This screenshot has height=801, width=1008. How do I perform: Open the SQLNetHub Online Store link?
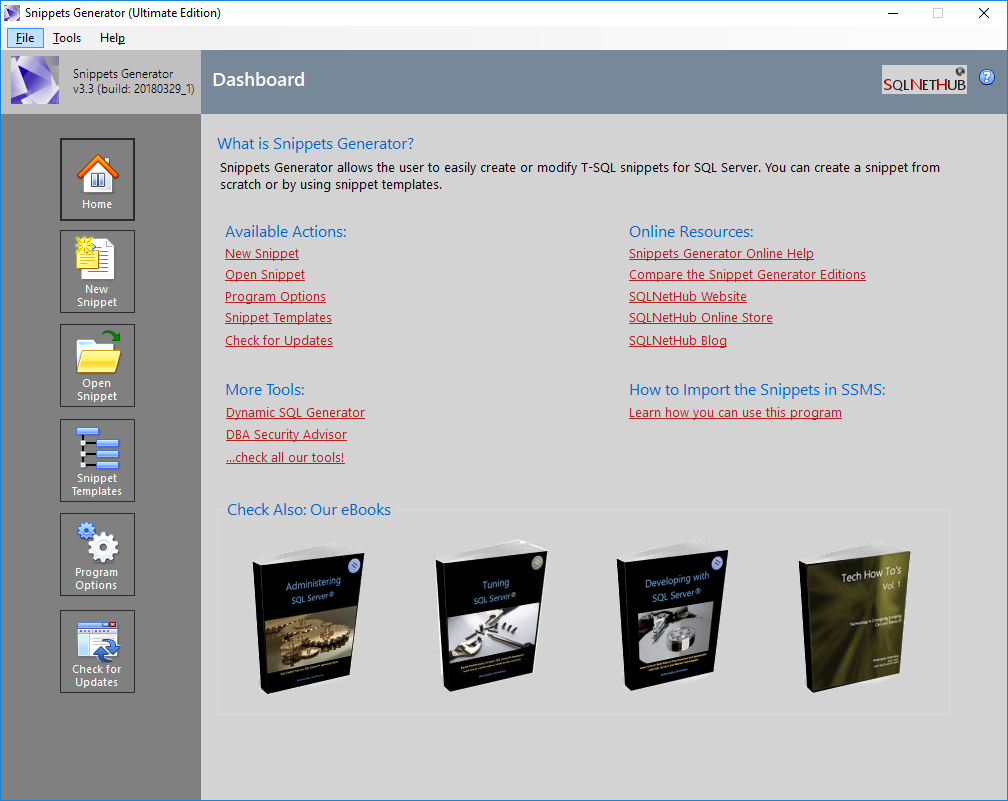point(701,318)
